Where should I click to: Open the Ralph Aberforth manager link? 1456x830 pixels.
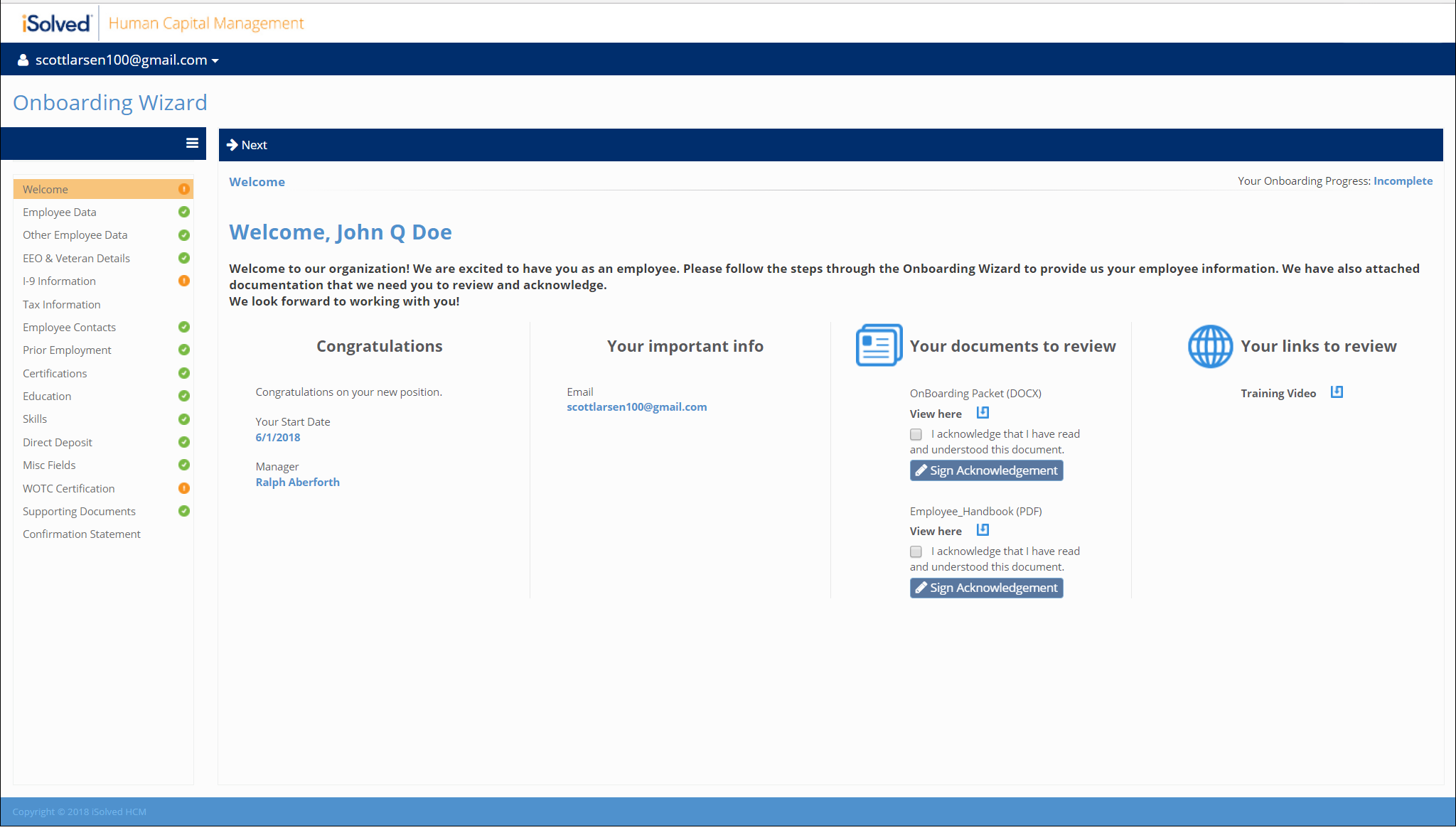click(x=297, y=482)
